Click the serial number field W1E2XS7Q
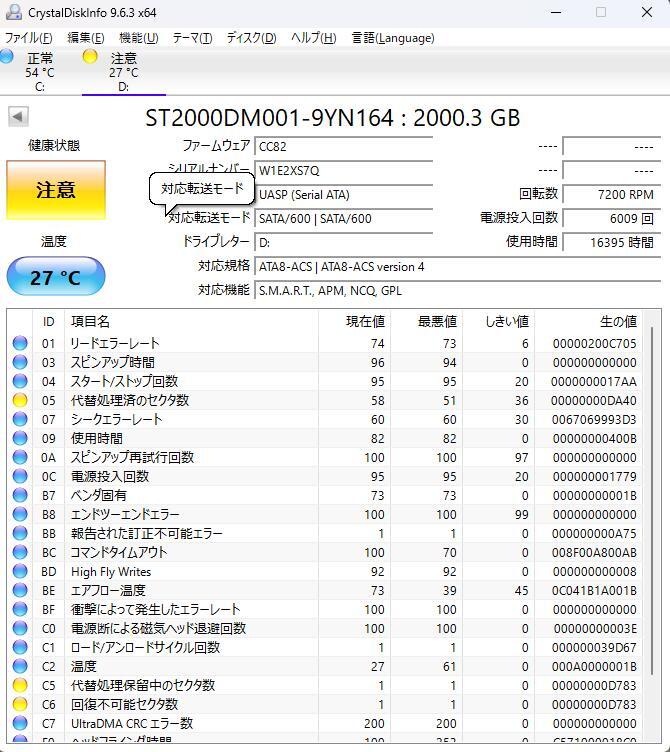670x752 pixels. 344,171
